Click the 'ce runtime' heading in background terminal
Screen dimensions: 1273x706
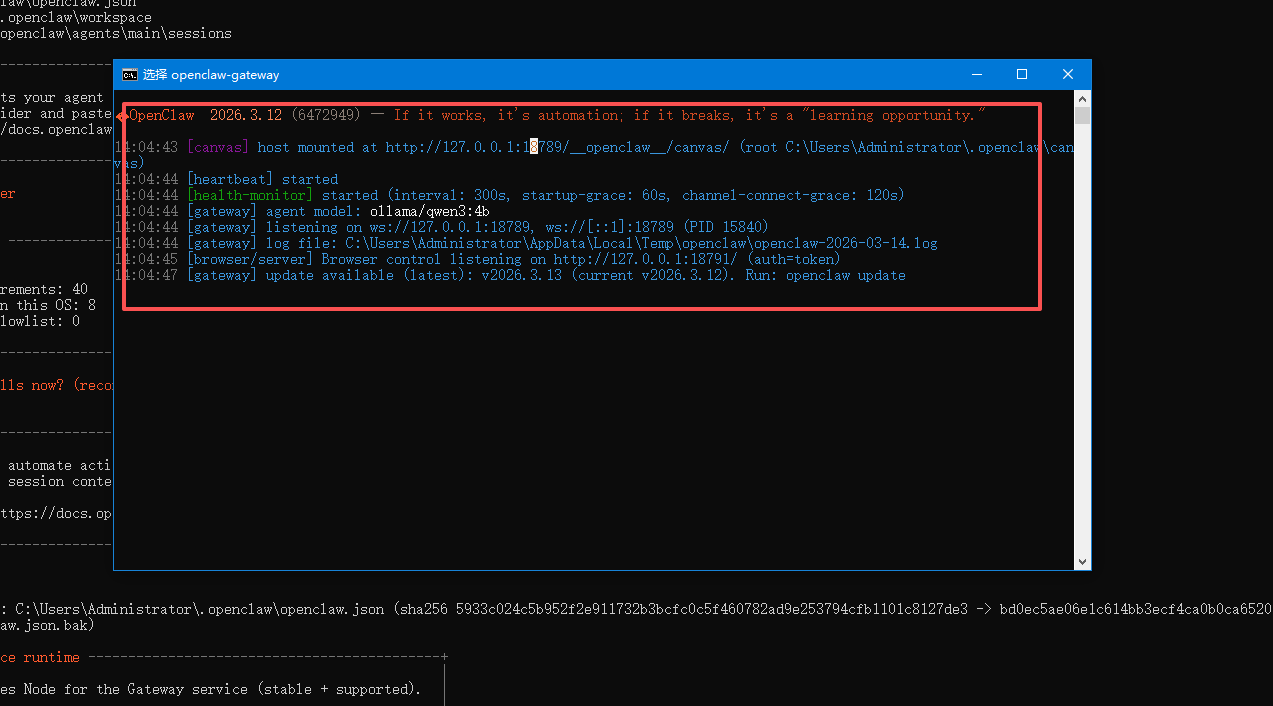point(40,657)
